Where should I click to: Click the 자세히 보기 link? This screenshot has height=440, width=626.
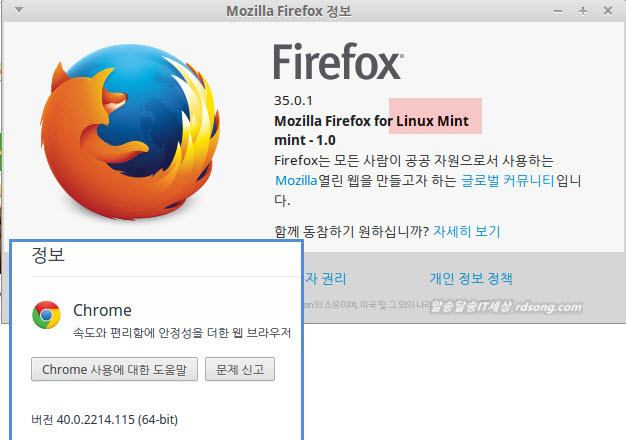tap(466, 231)
